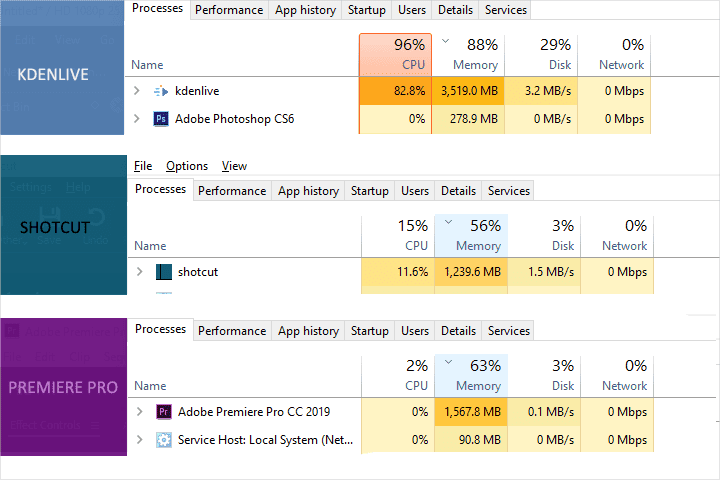This screenshot has height=480, width=720.
Task: Click the shotcut process icon
Action: [x=164, y=271]
